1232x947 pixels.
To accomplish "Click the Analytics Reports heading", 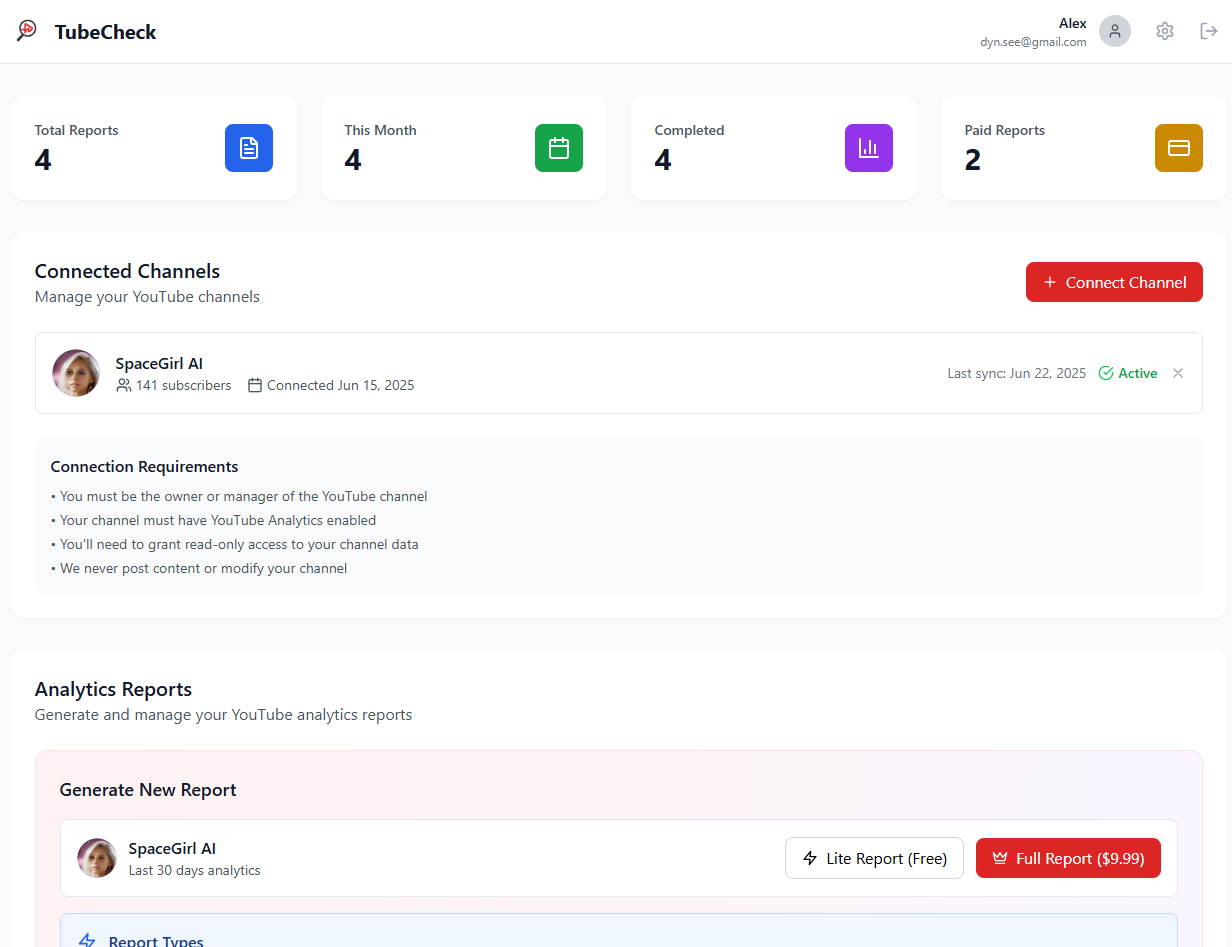I will [x=113, y=689].
